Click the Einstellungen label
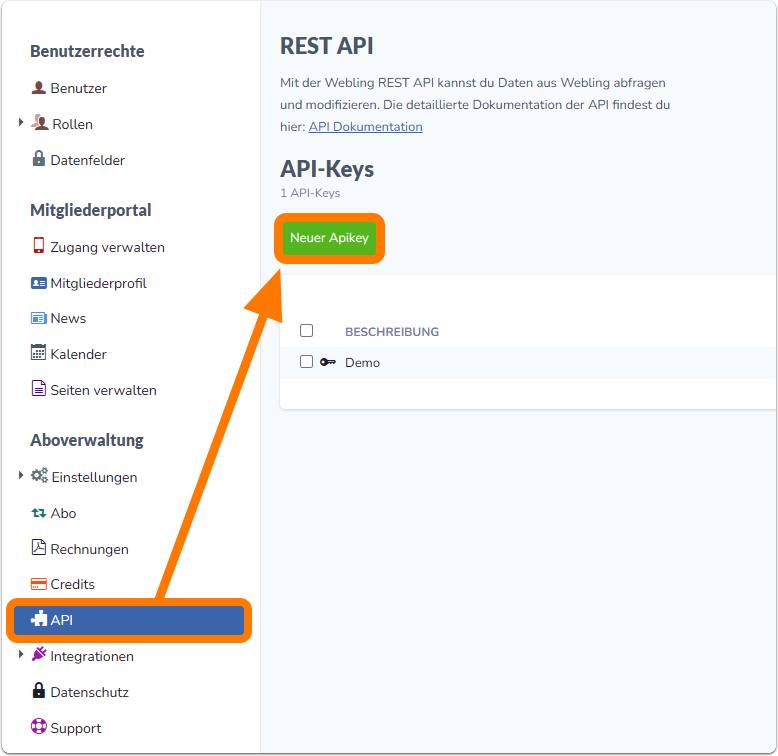This screenshot has width=778, height=756. (94, 477)
